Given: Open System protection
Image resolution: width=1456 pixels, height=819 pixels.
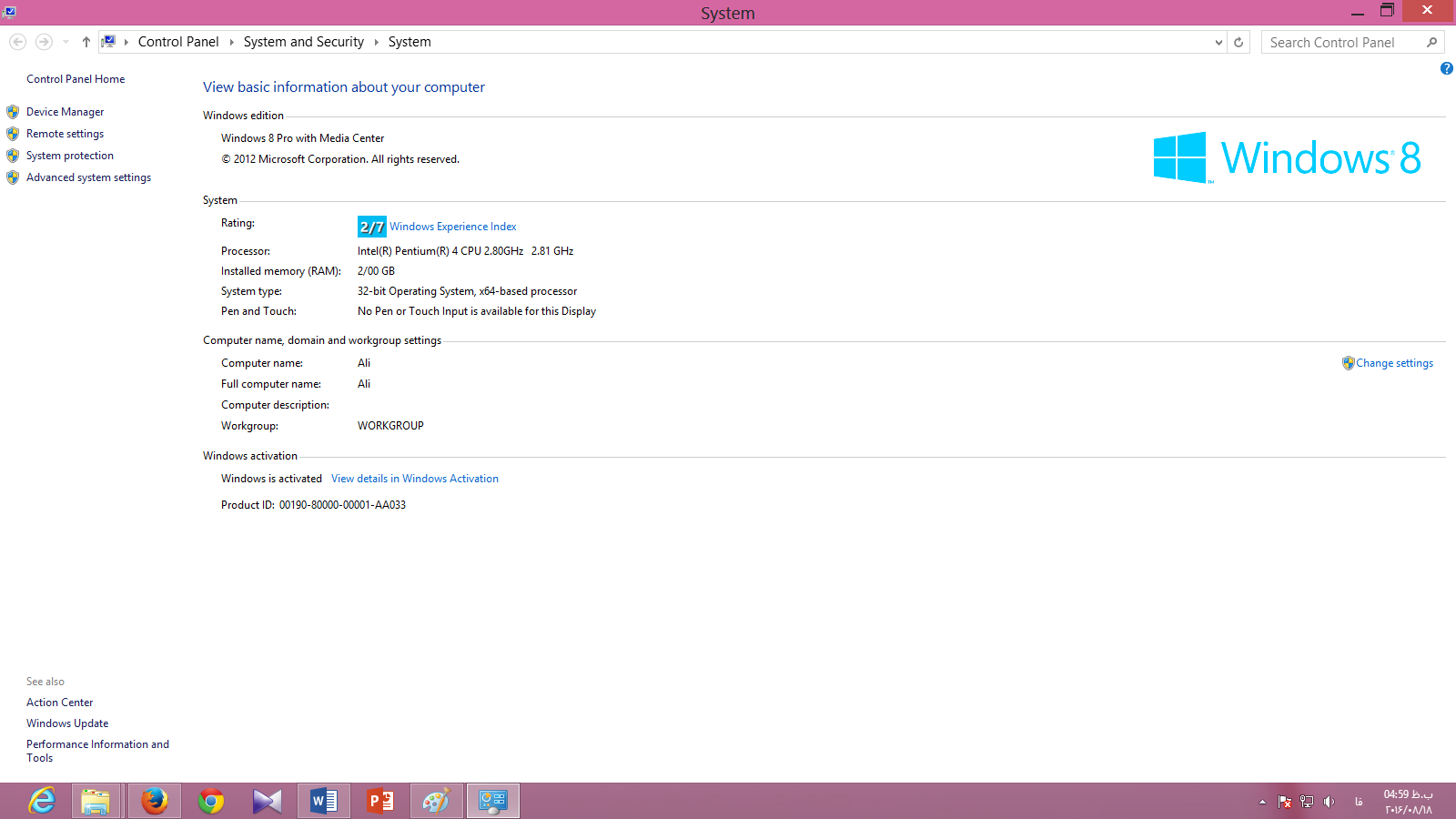Looking at the screenshot, I should (x=70, y=156).
